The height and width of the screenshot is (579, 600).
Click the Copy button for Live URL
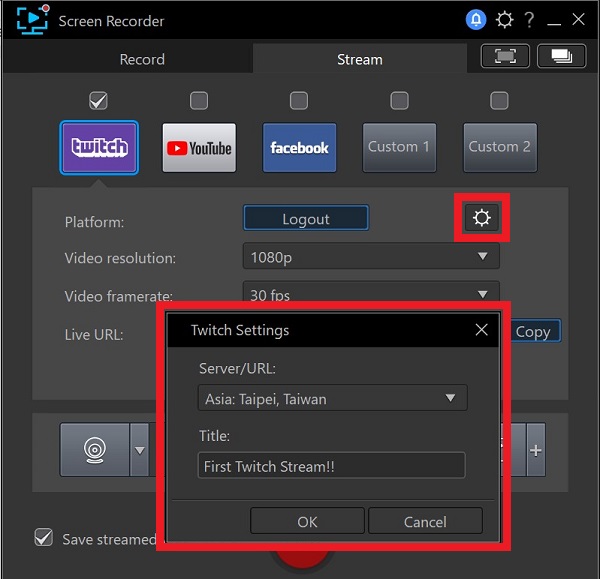[536, 331]
